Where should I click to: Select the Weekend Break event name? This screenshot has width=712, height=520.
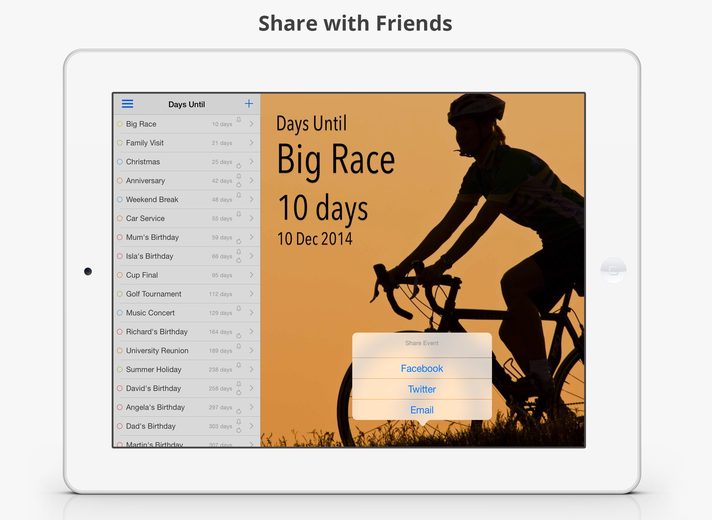tap(152, 199)
